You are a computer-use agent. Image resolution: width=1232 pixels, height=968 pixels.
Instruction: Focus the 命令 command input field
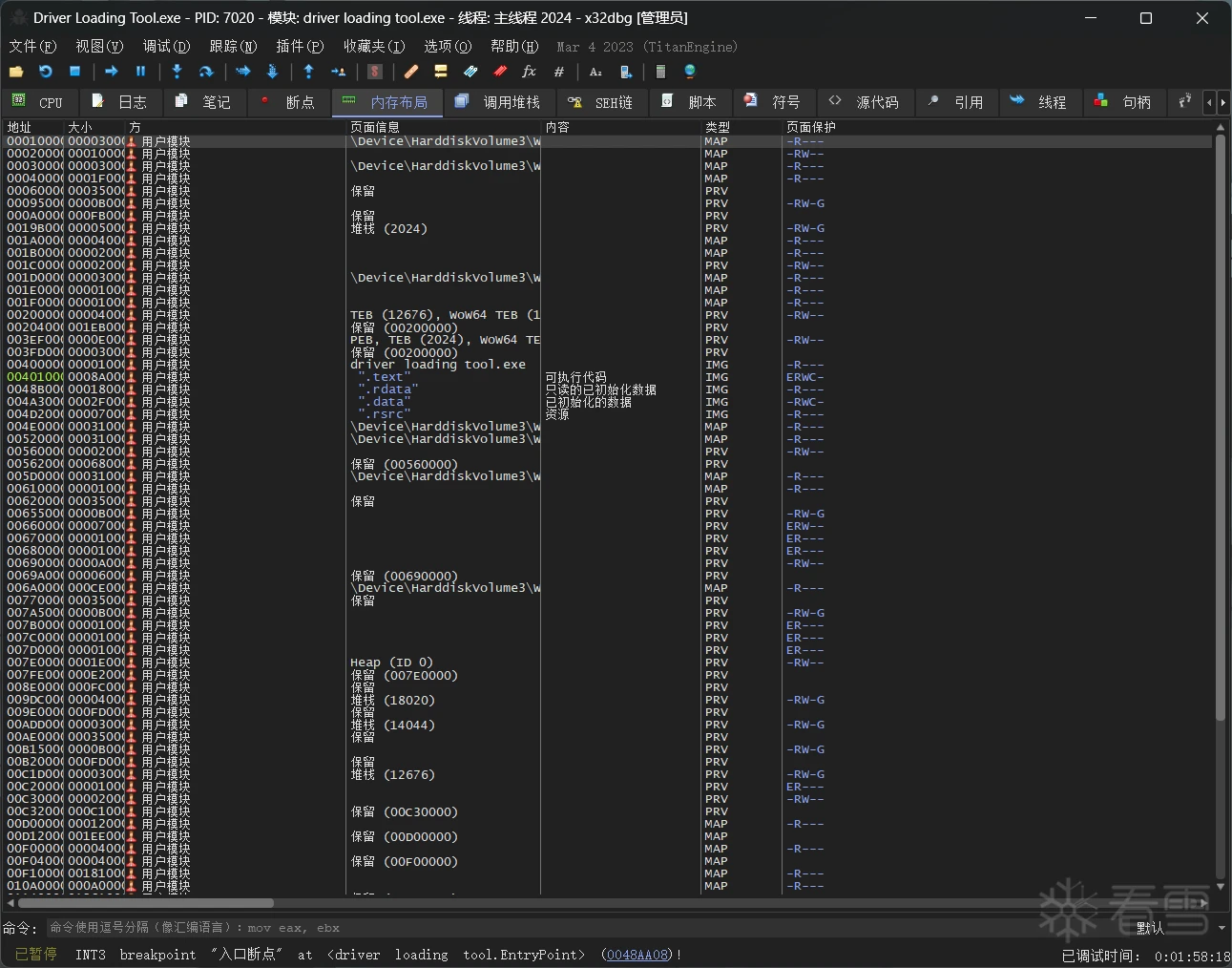point(588,928)
